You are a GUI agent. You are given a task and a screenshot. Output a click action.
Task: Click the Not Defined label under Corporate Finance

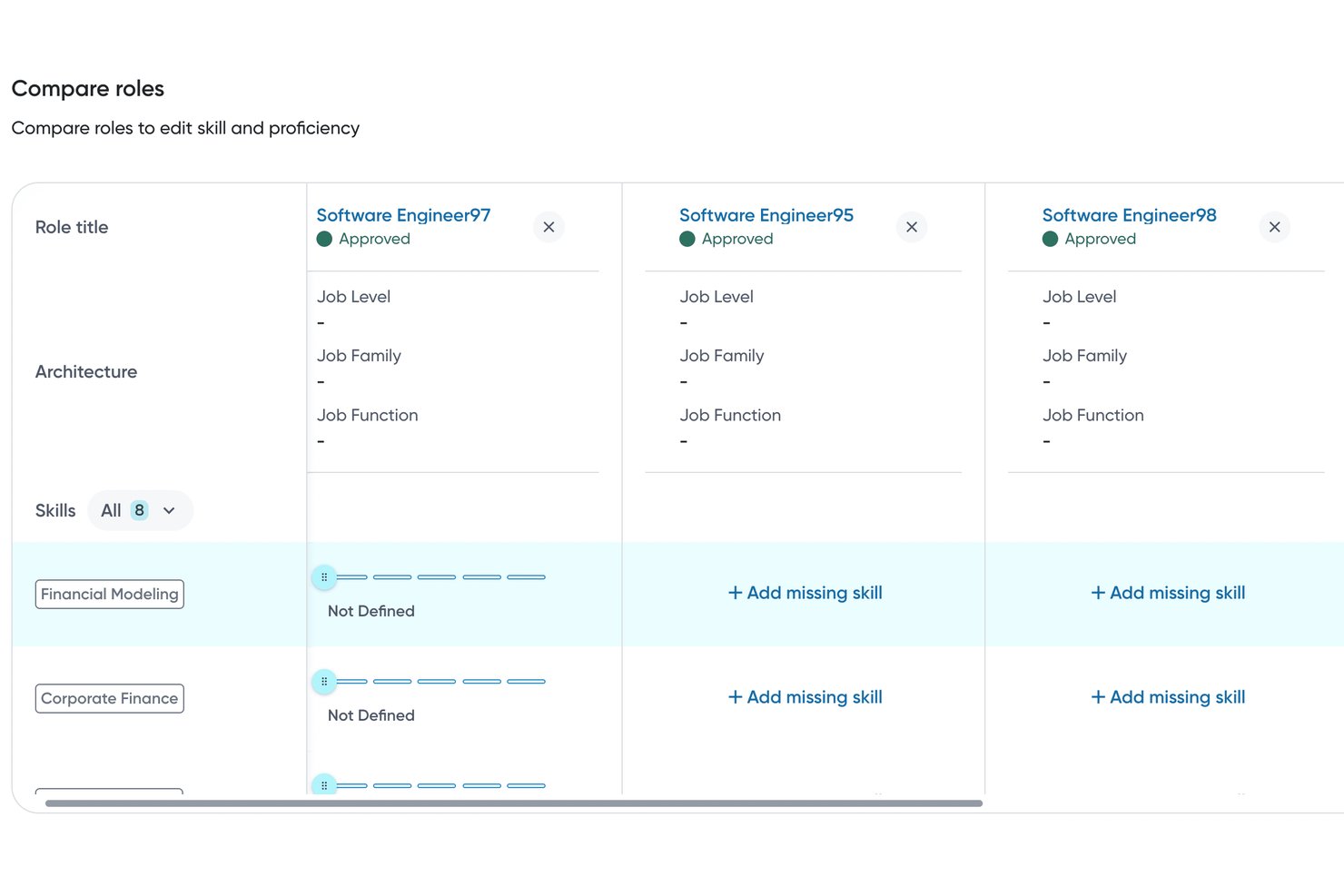[371, 716]
